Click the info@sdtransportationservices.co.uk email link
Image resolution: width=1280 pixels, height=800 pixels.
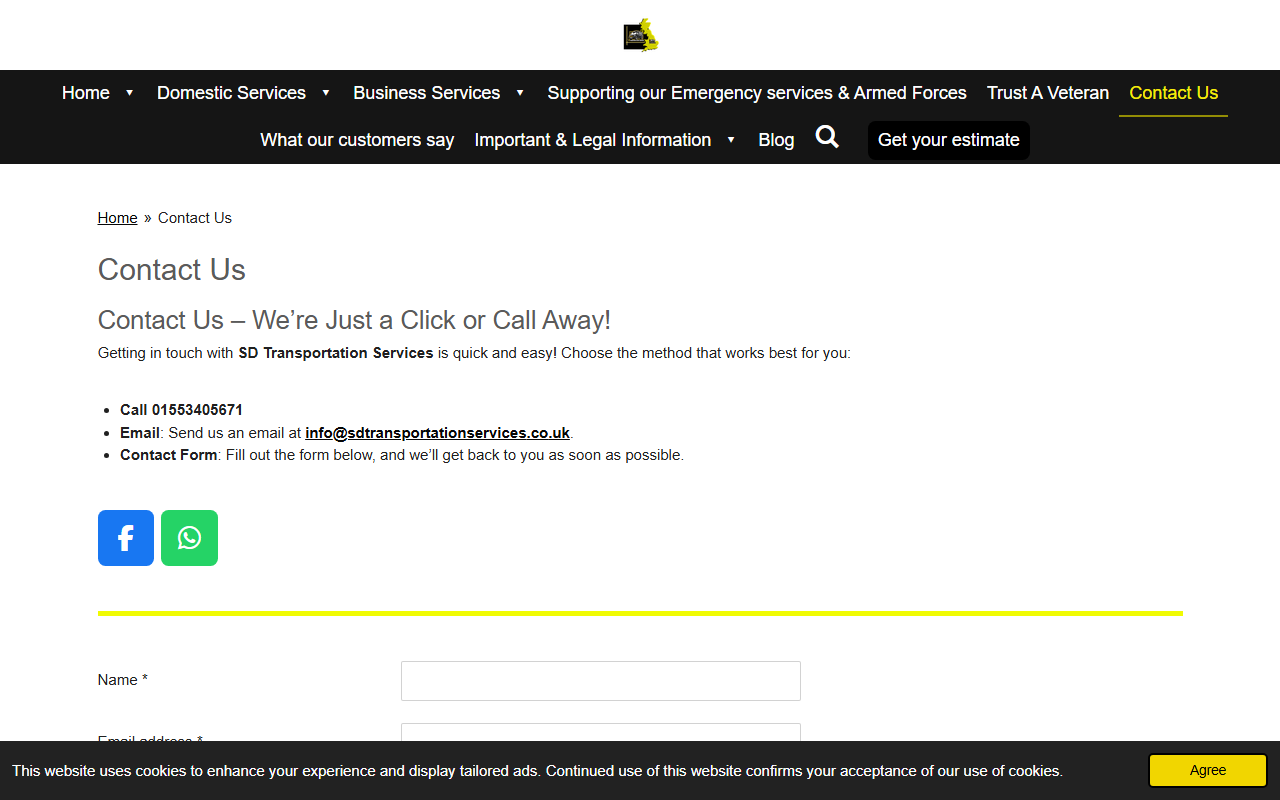point(438,433)
